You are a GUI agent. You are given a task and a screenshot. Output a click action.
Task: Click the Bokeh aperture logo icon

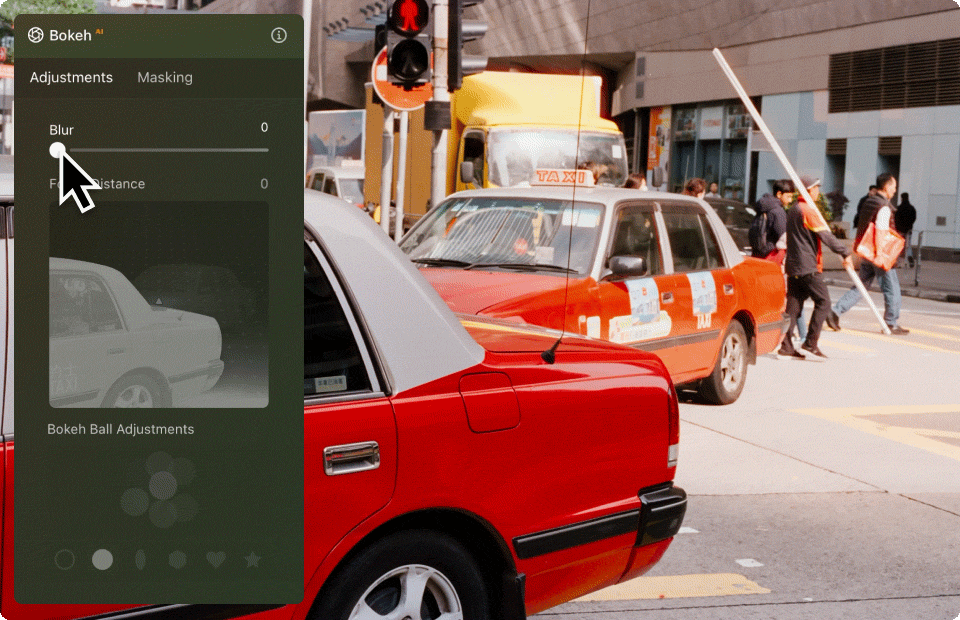[x=36, y=35]
